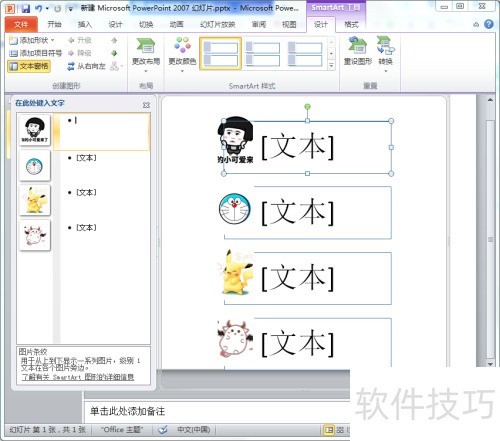Click the Doraemon image on the slide
This screenshot has height=441, width=500.
click(x=235, y=209)
